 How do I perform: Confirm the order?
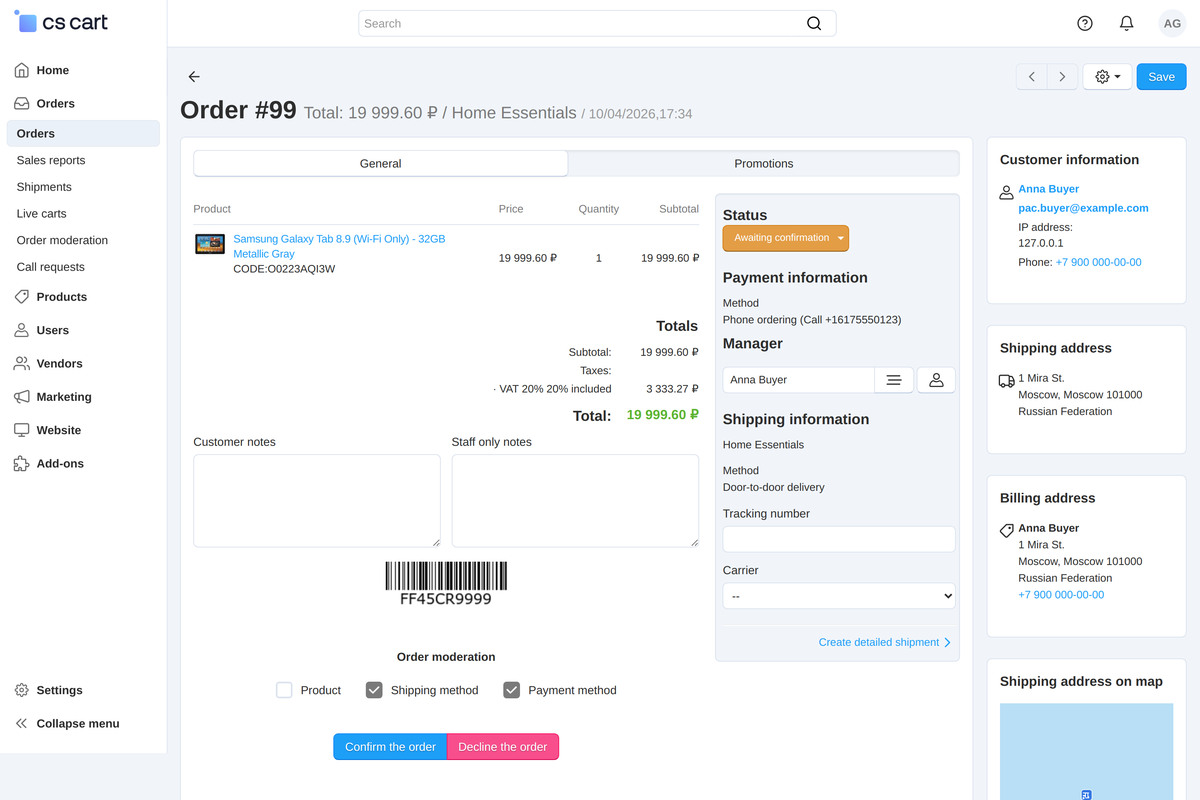(x=390, y=747)
